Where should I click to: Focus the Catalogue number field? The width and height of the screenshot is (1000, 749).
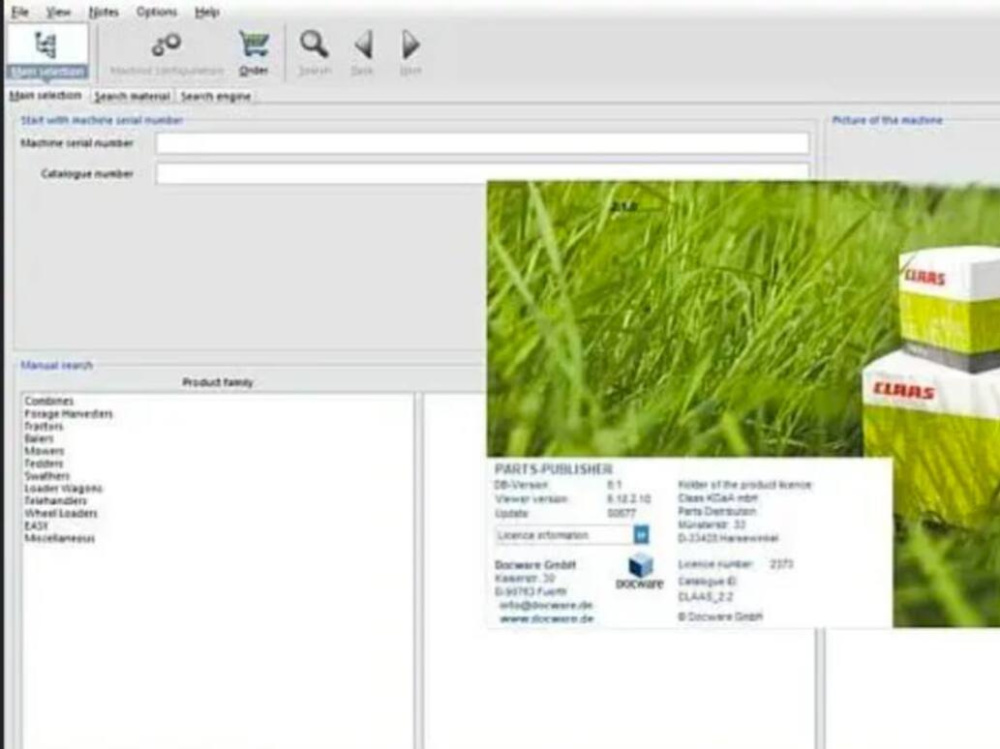483,173
